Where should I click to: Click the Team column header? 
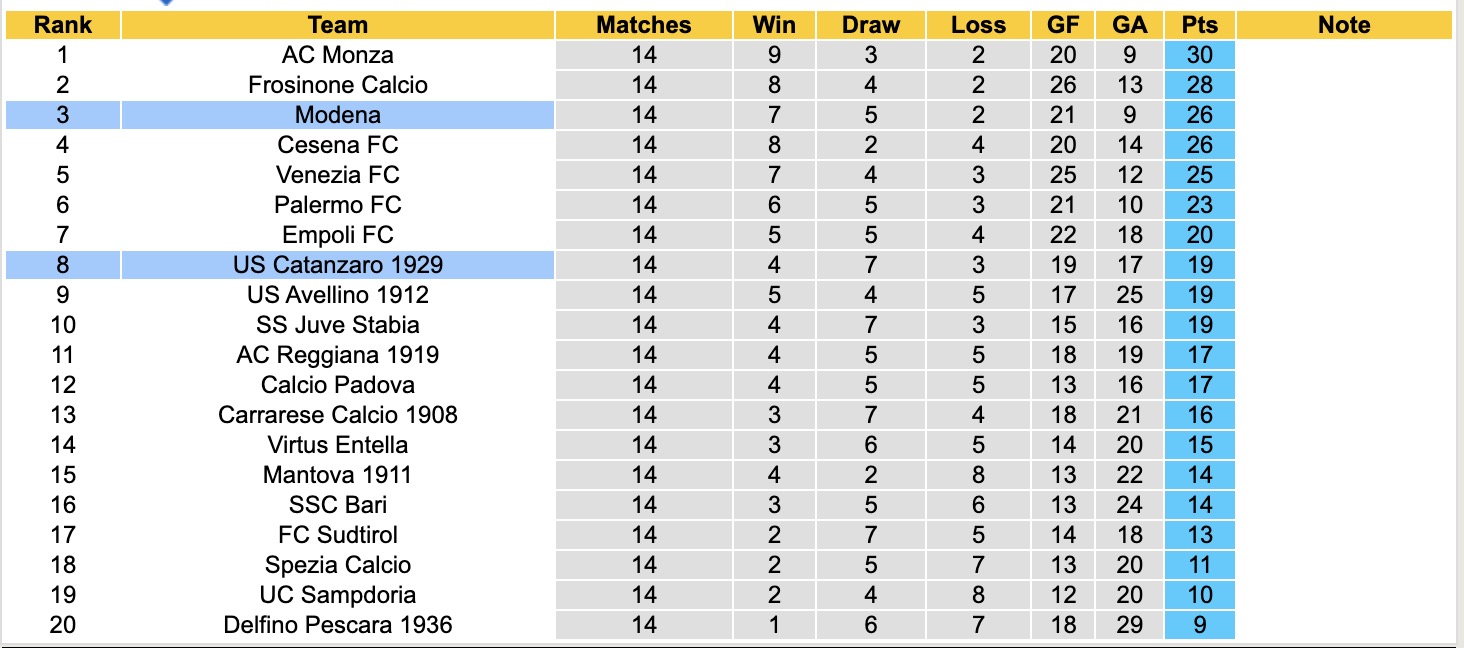(338, 25)
